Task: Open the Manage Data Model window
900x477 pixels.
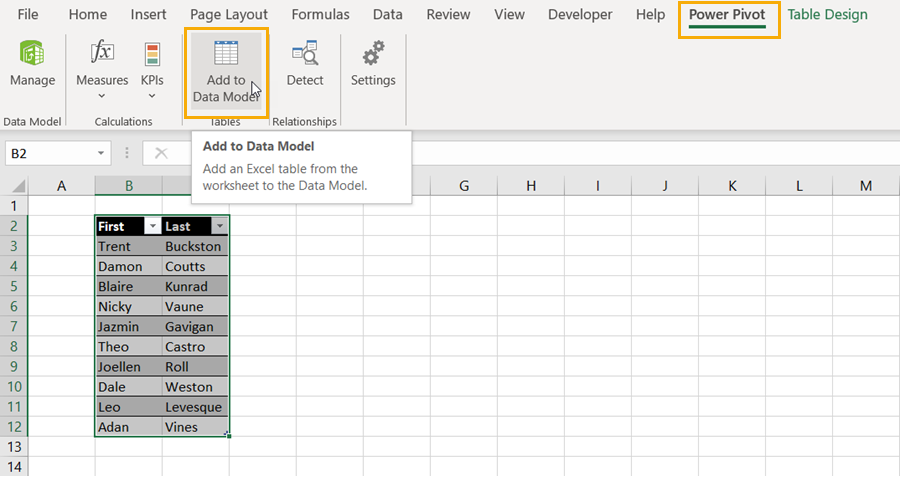Action: point(32,64)
